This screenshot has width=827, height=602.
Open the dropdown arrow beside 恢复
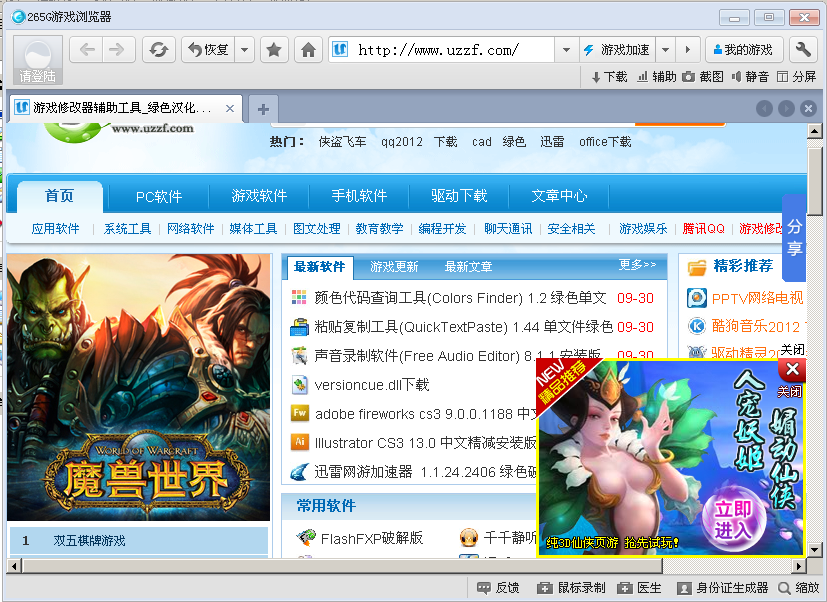tap(244, 50)
